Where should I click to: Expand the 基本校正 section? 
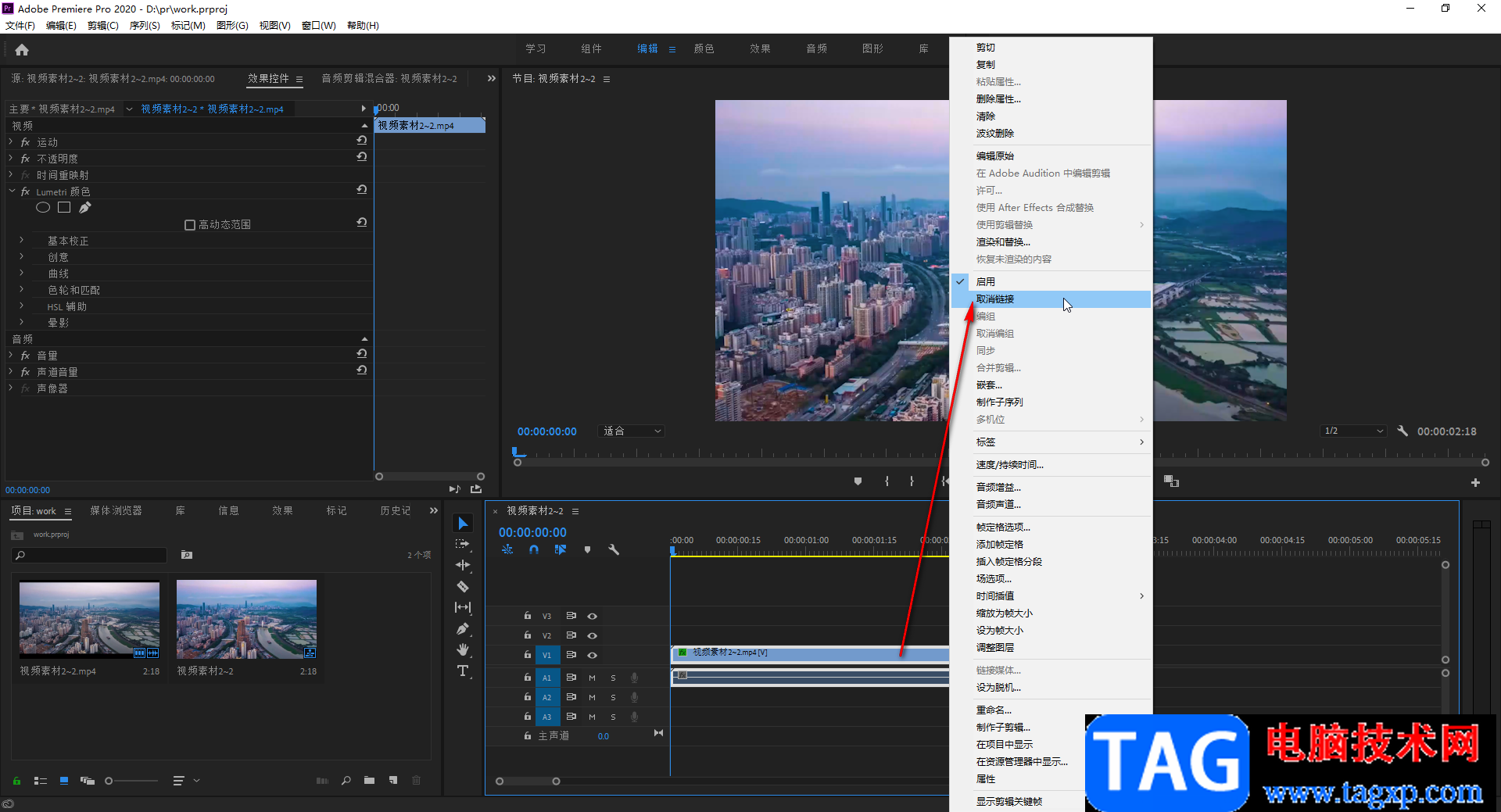point(22,241)
